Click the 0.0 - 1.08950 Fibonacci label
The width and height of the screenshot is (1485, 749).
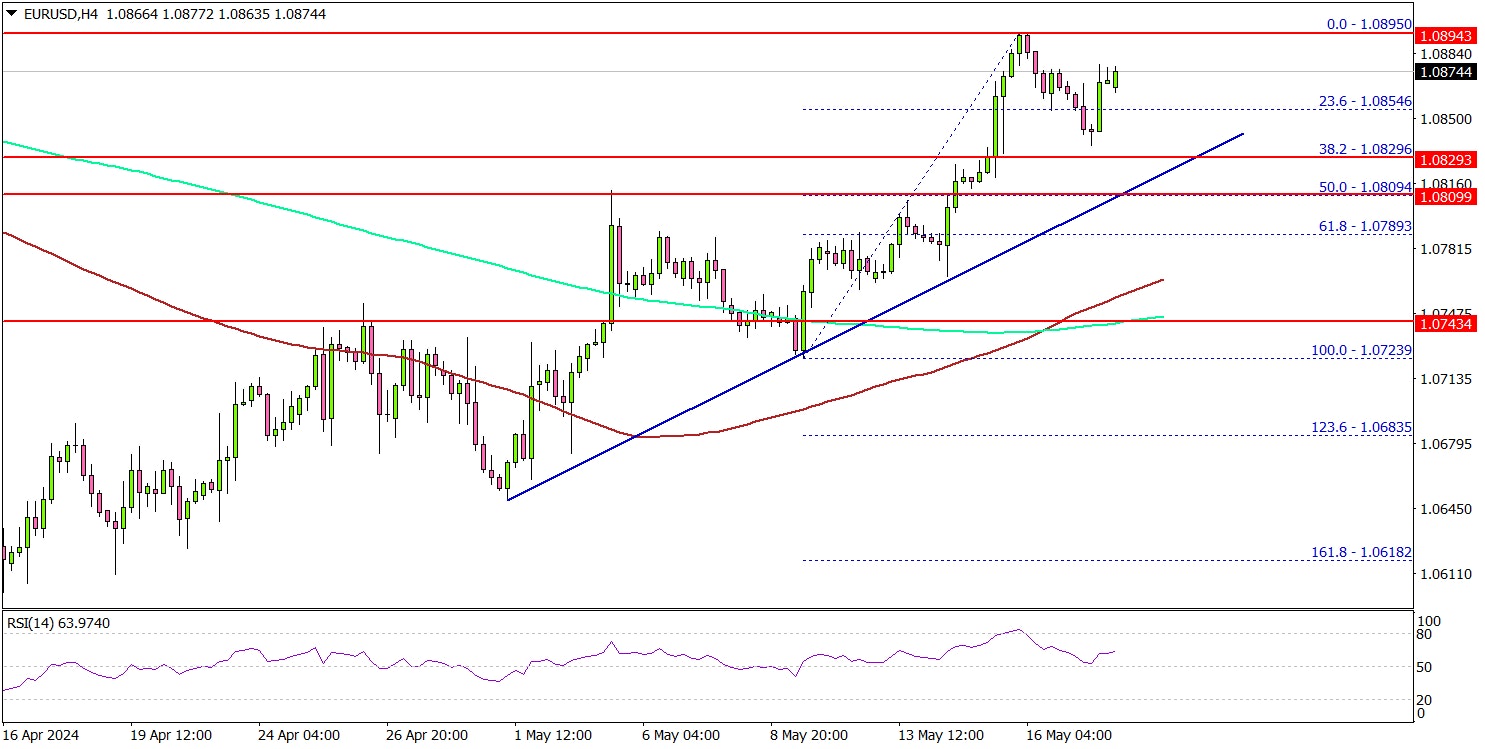point(1361,22)
